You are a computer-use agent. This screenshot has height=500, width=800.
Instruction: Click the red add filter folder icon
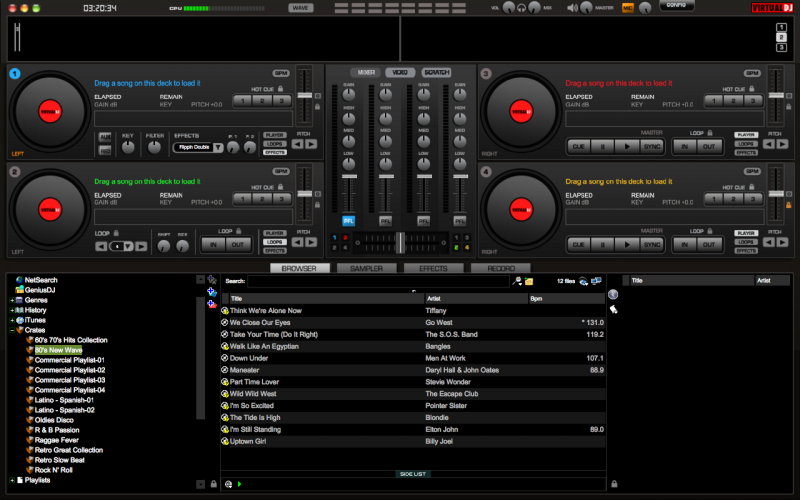tap(212, 304)
